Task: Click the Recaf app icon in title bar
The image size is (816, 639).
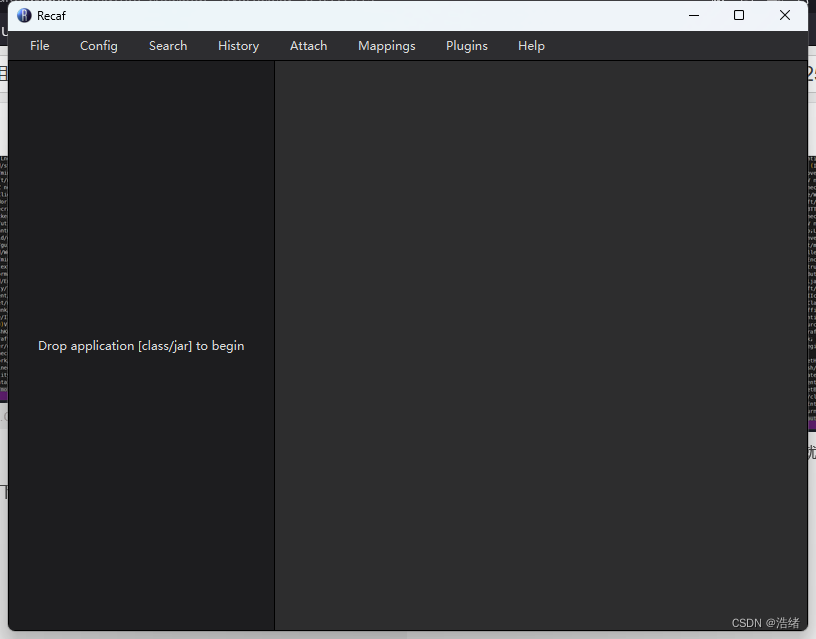Action: [24, 16]
